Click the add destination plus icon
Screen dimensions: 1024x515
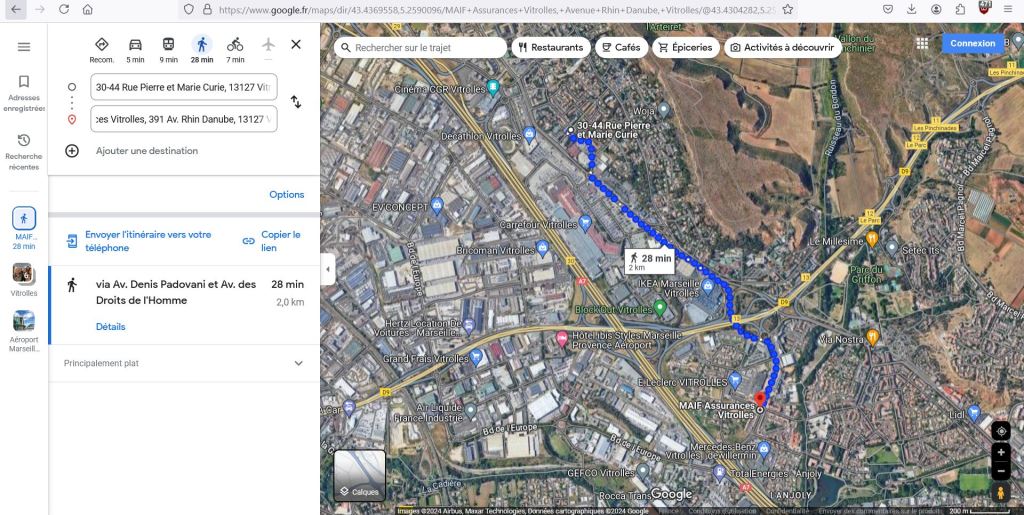[x=72, y=151]
